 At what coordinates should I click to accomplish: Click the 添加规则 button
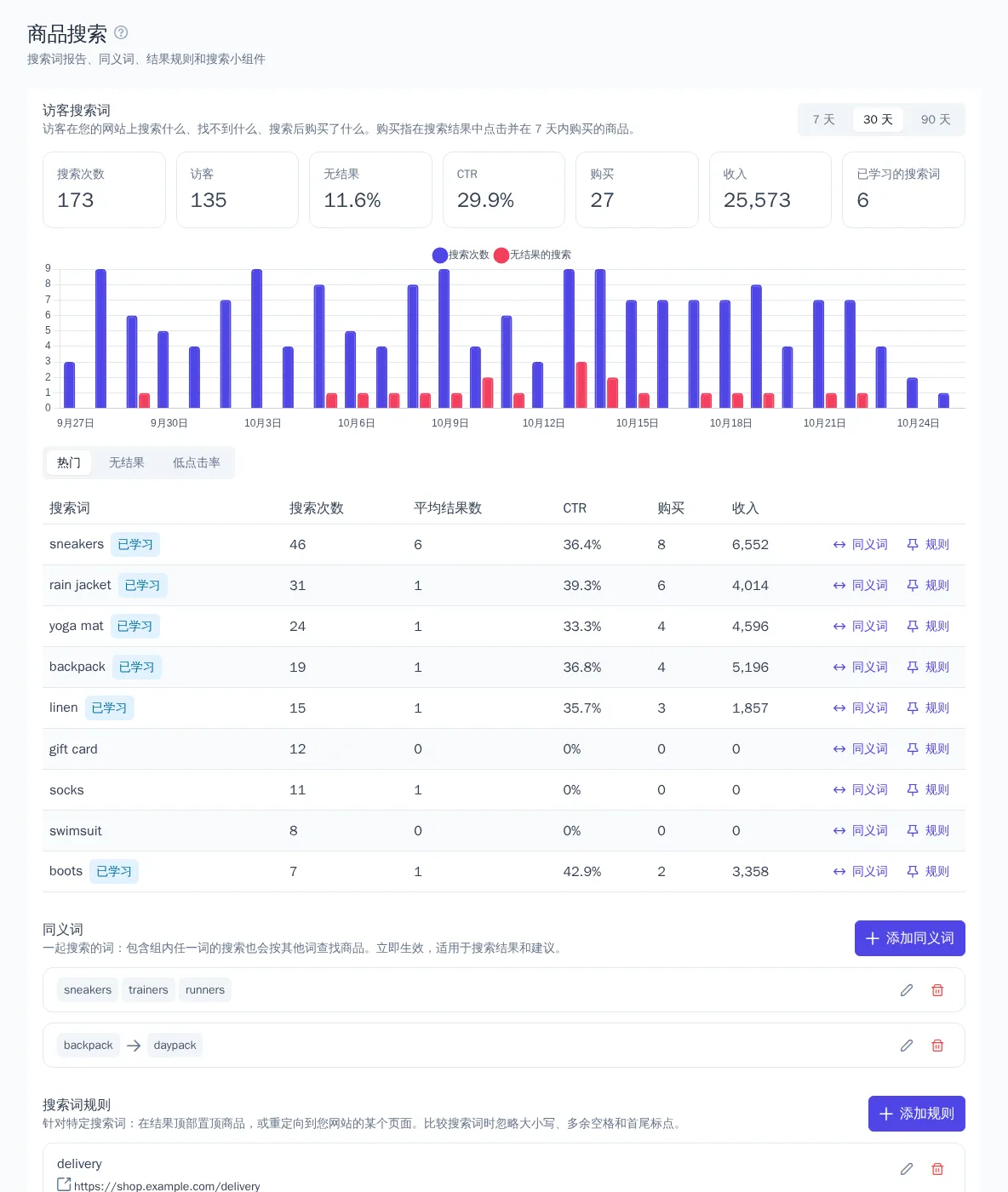tap(917, 1114)
